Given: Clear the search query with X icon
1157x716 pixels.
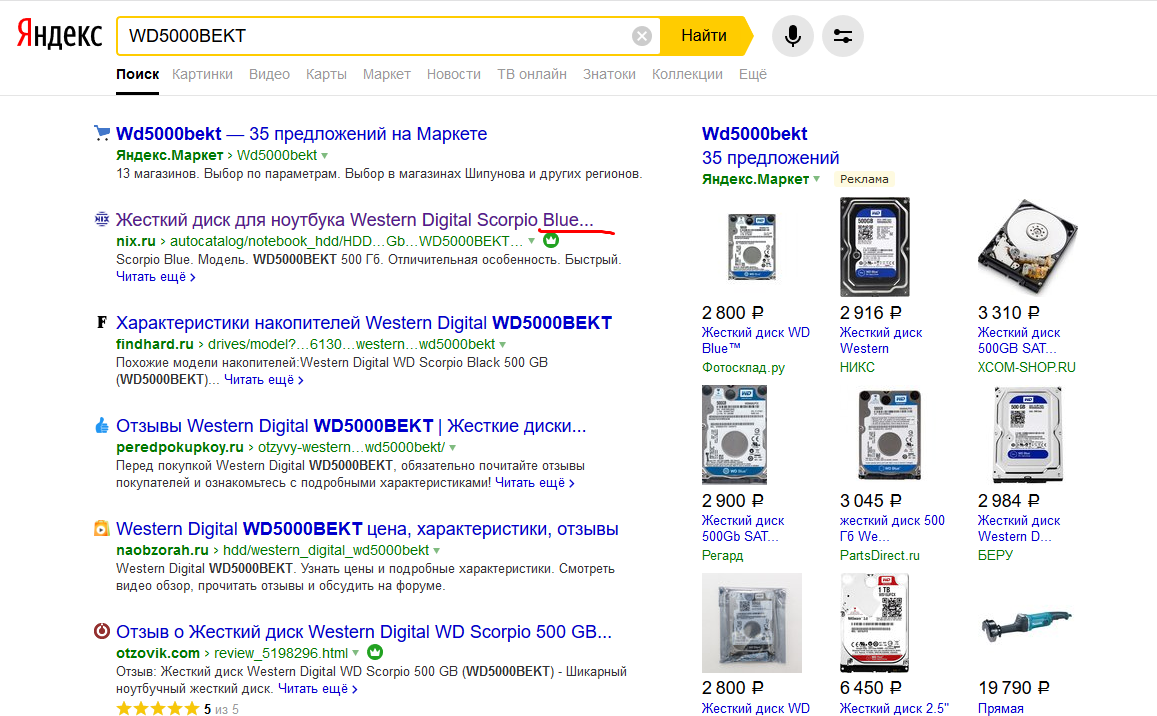Looking at the screenshot, I should tap(642, 36).
